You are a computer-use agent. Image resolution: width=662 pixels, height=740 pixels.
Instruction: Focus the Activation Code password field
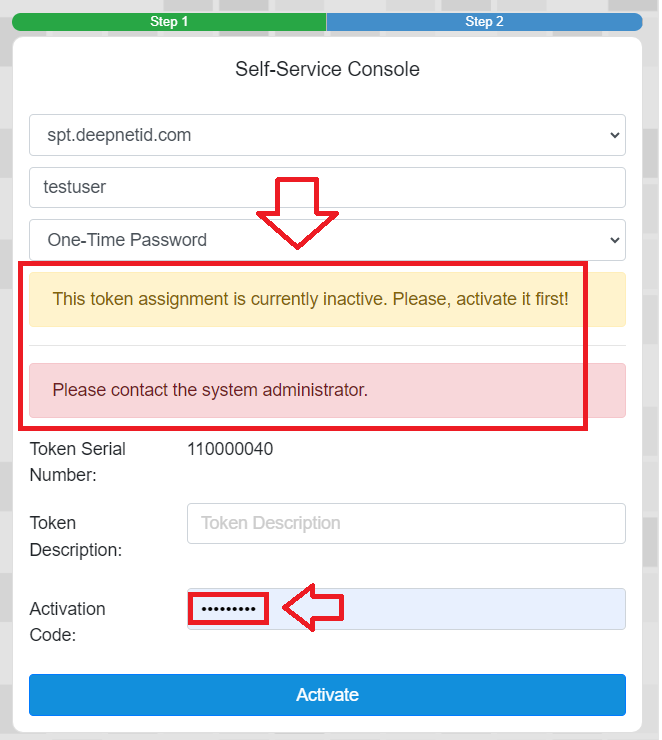pyautogui.click(x=440, y=609)
